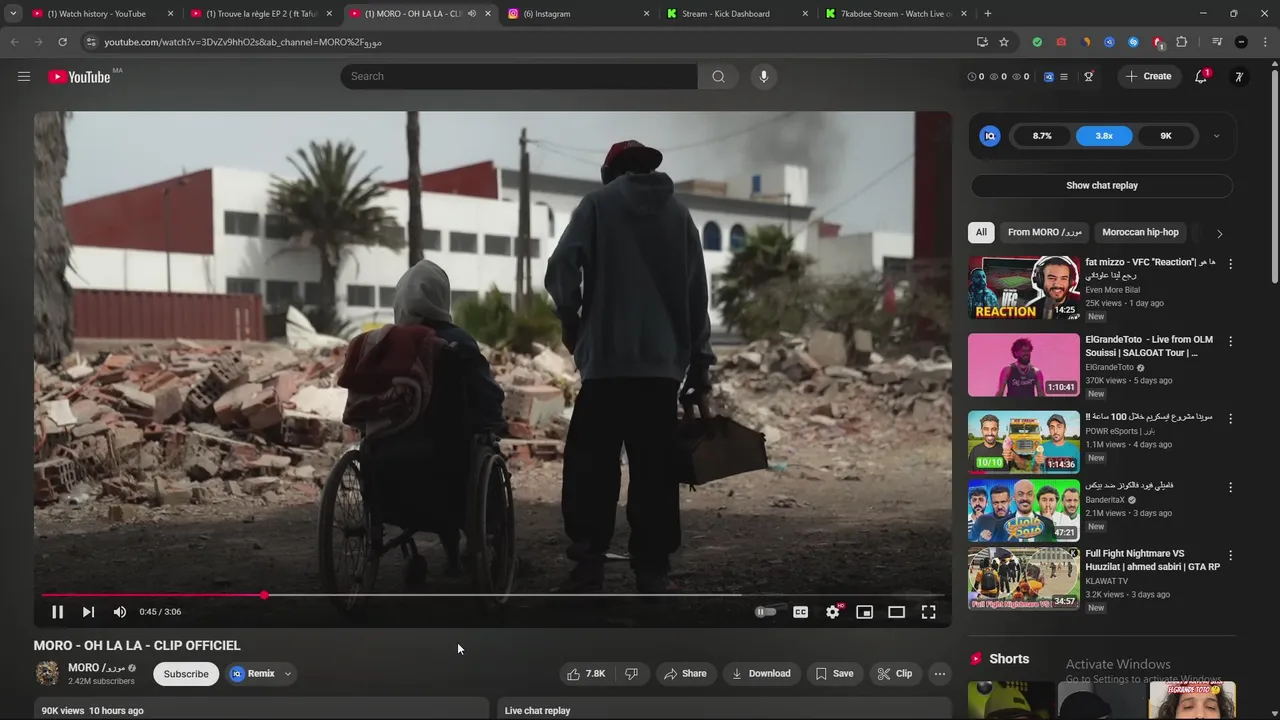Click the round vidIQ logo in stats panel

pyautogui.click(x=990, y=136)
